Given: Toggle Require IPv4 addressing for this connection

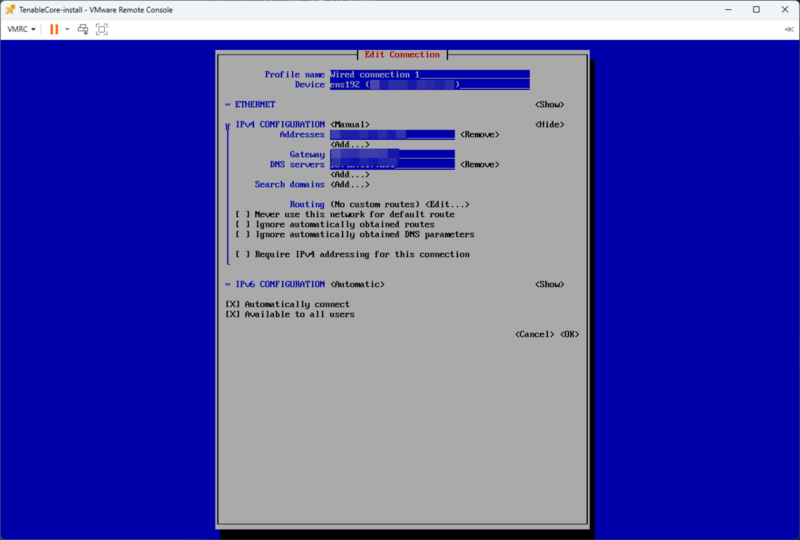Looking at the screenshot, I should coord(243,254).
